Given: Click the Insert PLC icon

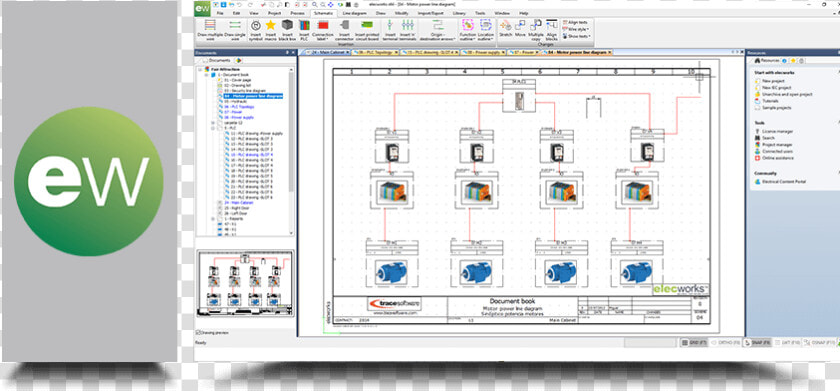Looking at the screenshot, I should tap(304, 30).
